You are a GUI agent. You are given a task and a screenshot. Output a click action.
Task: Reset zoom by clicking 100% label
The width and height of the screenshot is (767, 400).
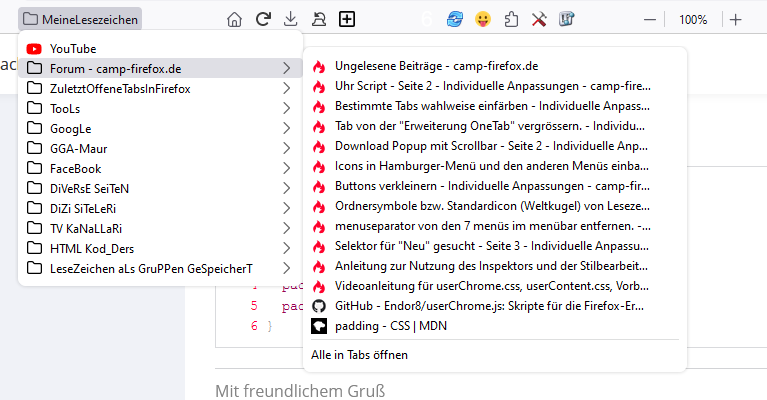(x=693, y=19)
